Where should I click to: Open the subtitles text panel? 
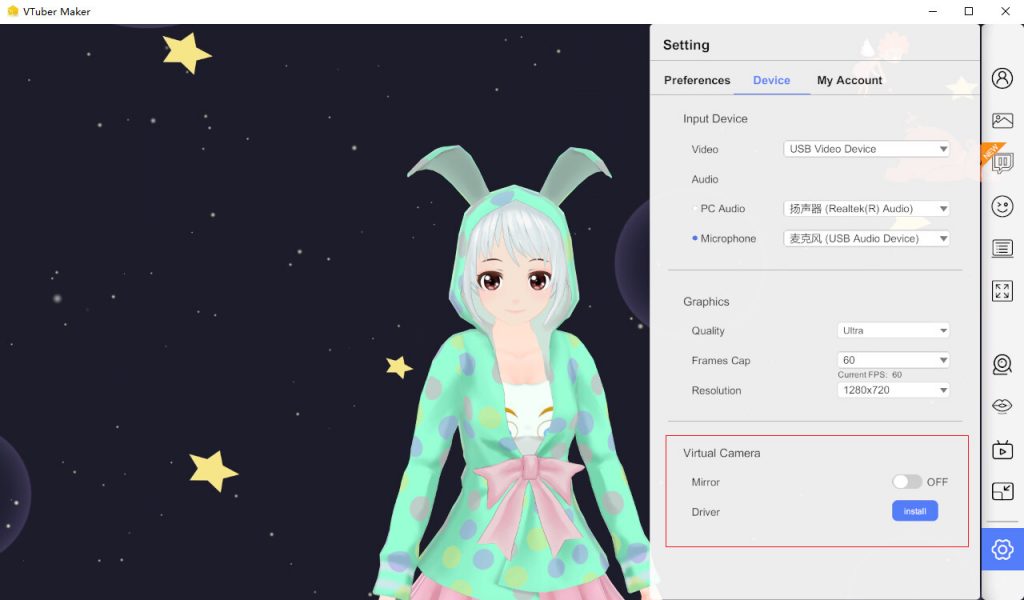pos(1002,248)
